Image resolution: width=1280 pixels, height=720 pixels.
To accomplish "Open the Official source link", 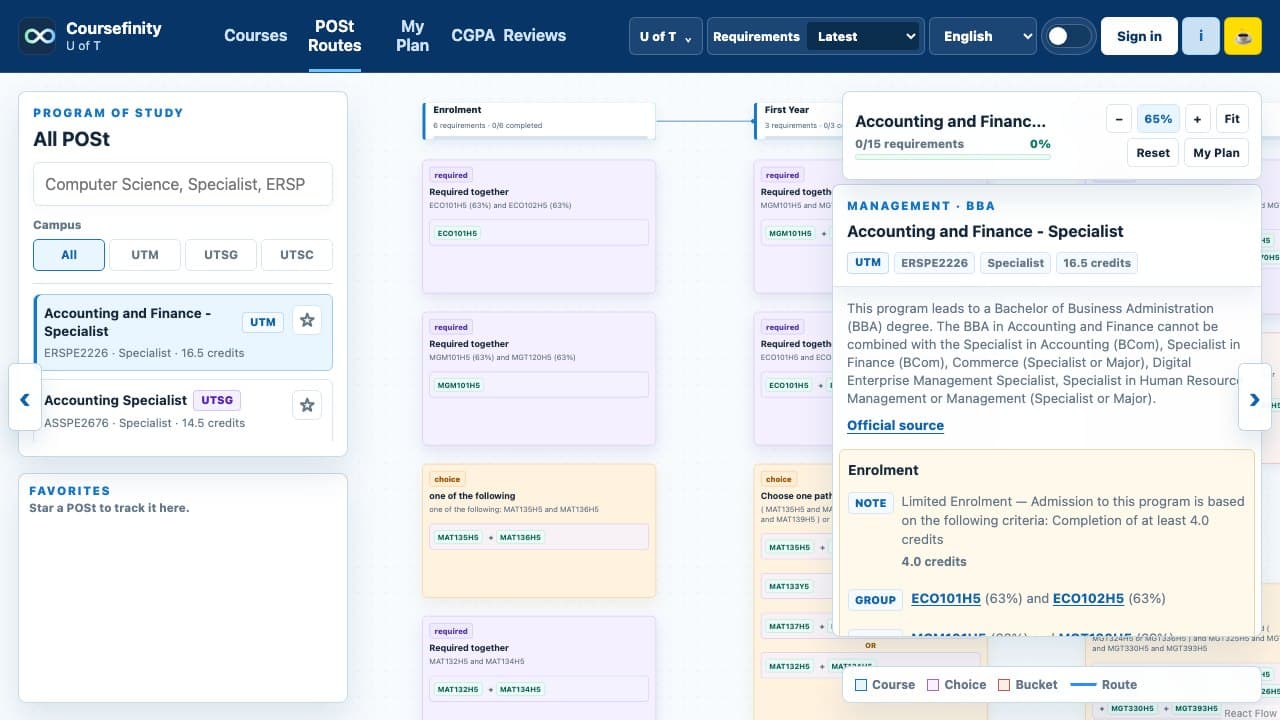I will [895, 425].
